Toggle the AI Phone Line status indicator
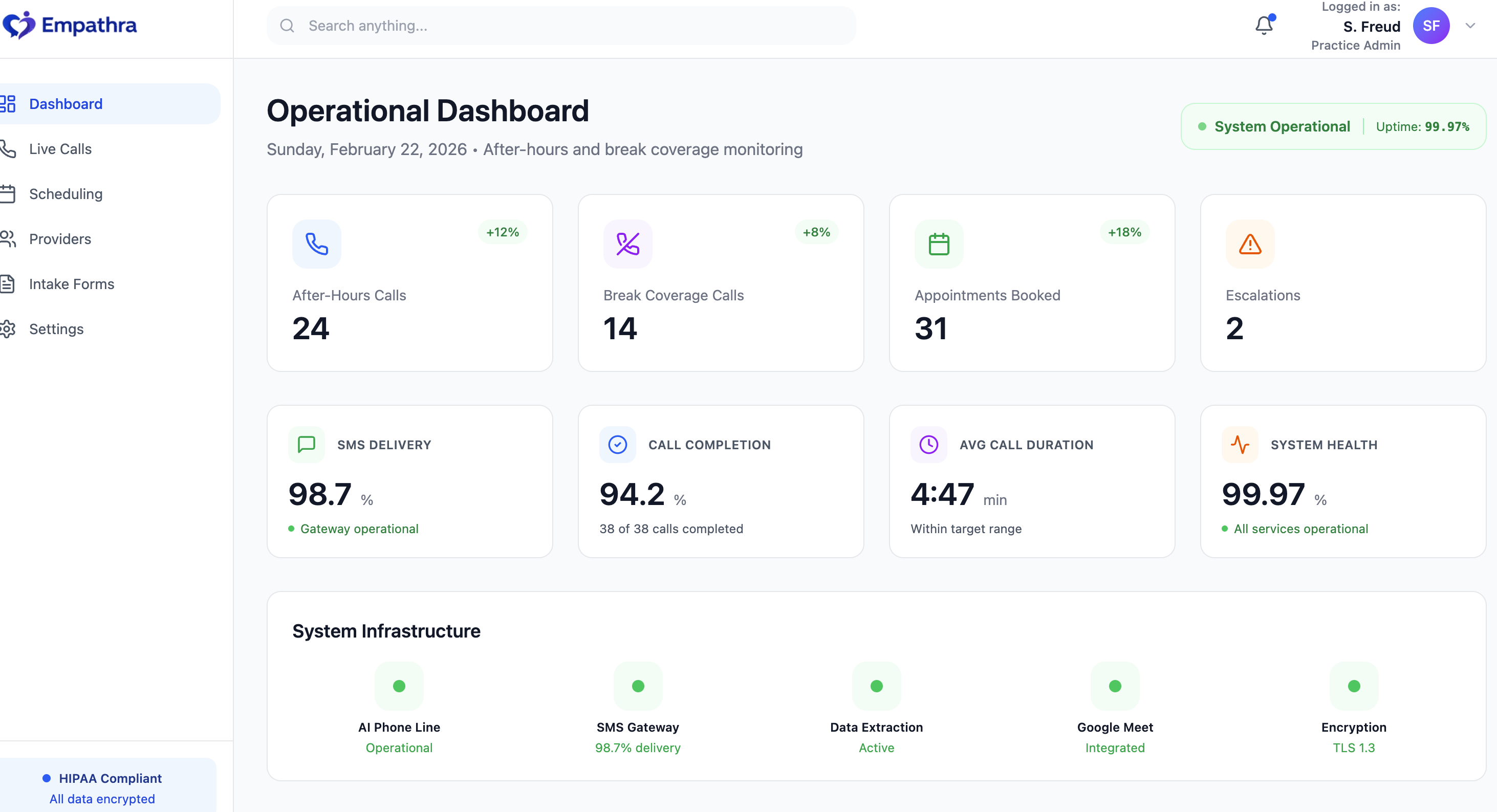This screenshot has height=812, width=1497. [399, 686]
